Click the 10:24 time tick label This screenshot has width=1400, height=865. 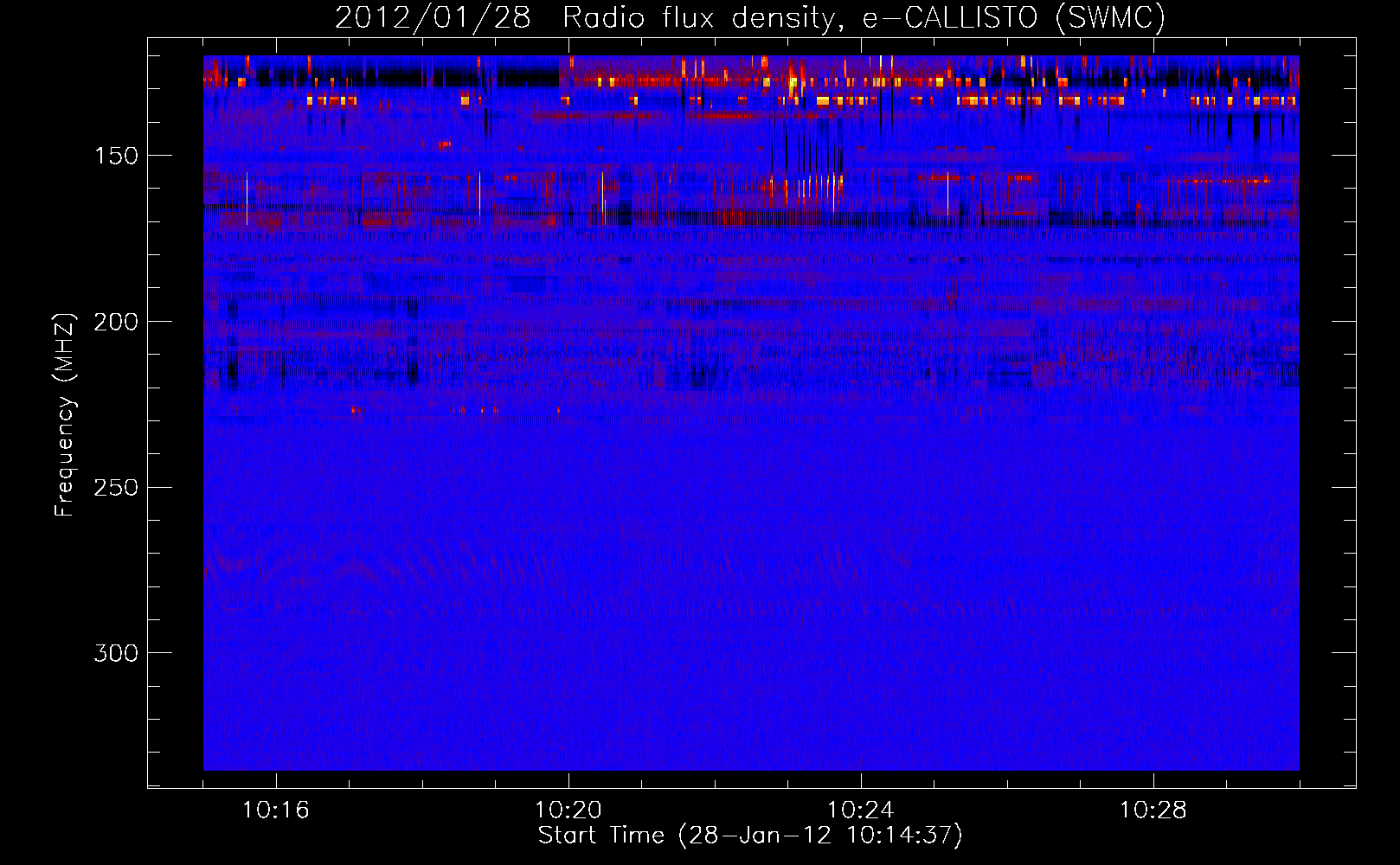pos(861,811)
